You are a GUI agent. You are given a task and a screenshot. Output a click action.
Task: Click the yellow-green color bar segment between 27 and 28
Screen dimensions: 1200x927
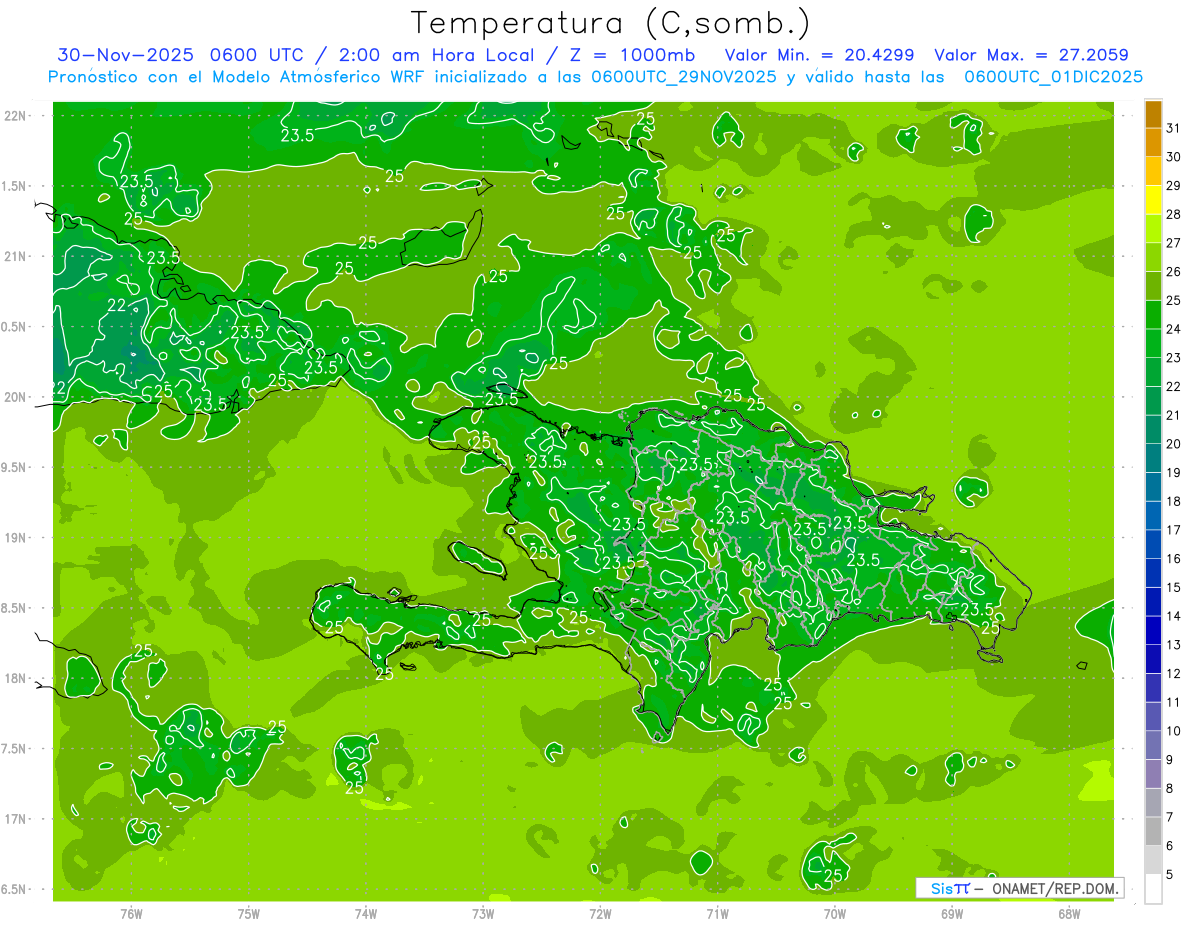coord(1153,229)
